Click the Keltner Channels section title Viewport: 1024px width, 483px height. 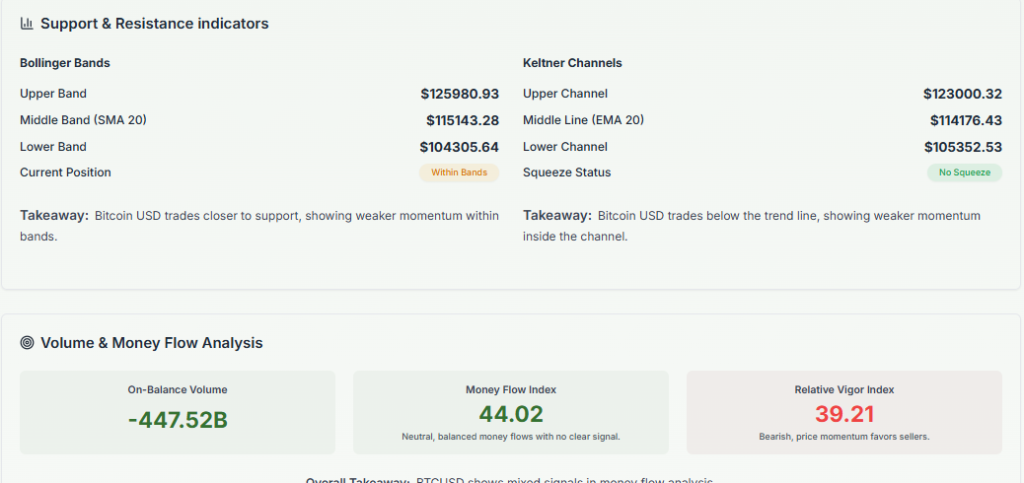(572, 63)
